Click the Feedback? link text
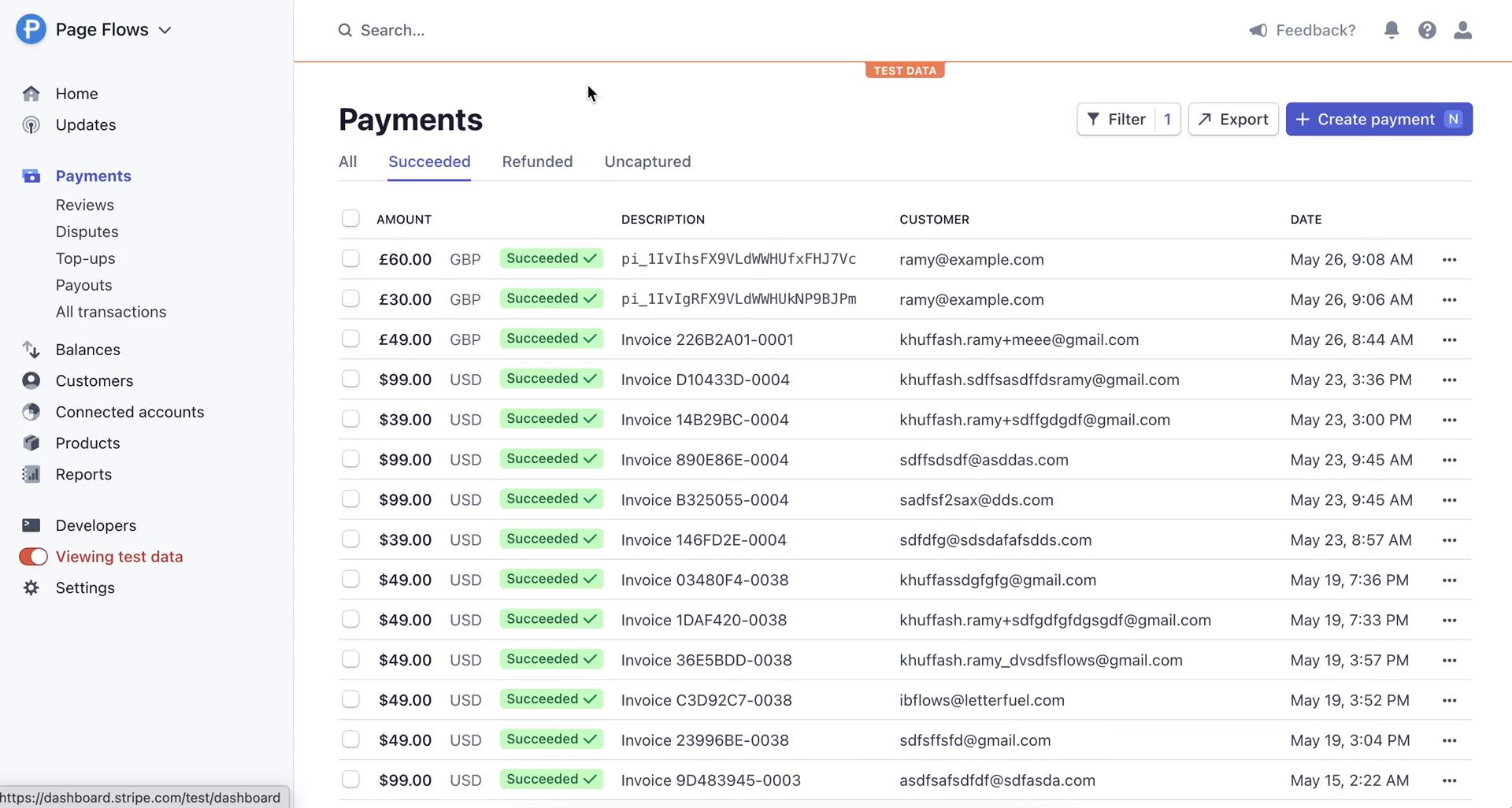 coord(1316,30)
